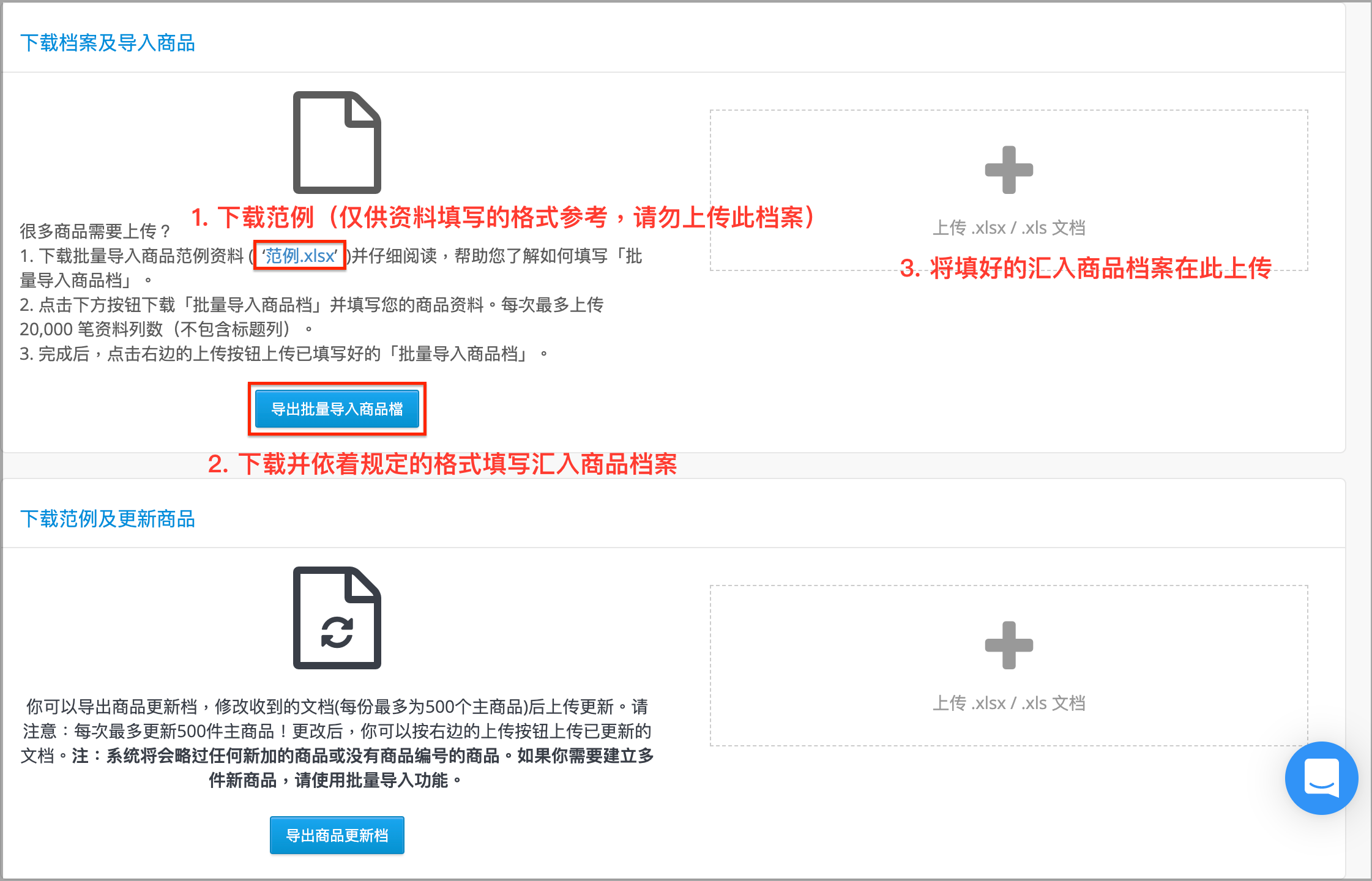Image resolution: width=1372 pixels, height=881 pixels.
Task: Click the blank document icon above import instructions
Action: tap(337, 143)
